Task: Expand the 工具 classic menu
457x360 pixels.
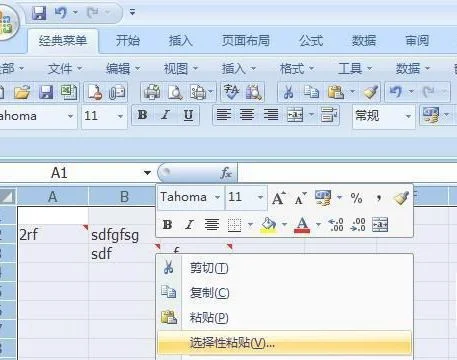Action: [355, 69]
